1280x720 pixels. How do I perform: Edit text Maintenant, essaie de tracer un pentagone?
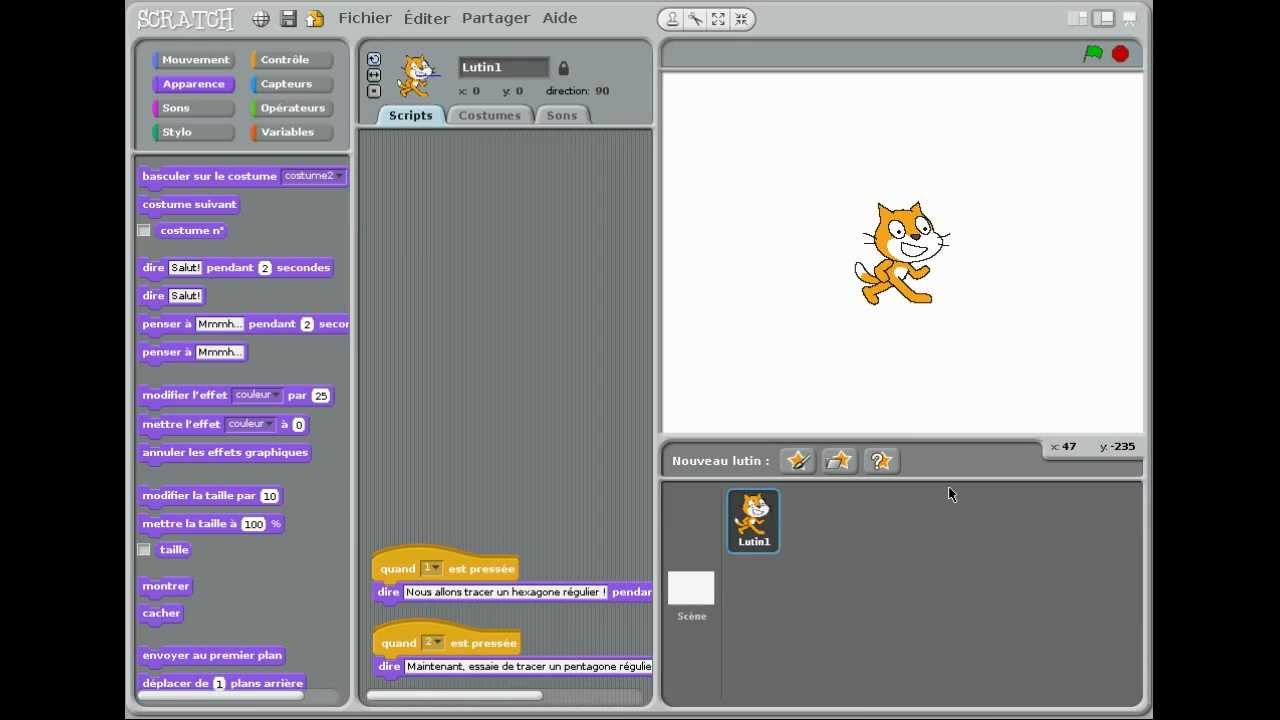528,666
